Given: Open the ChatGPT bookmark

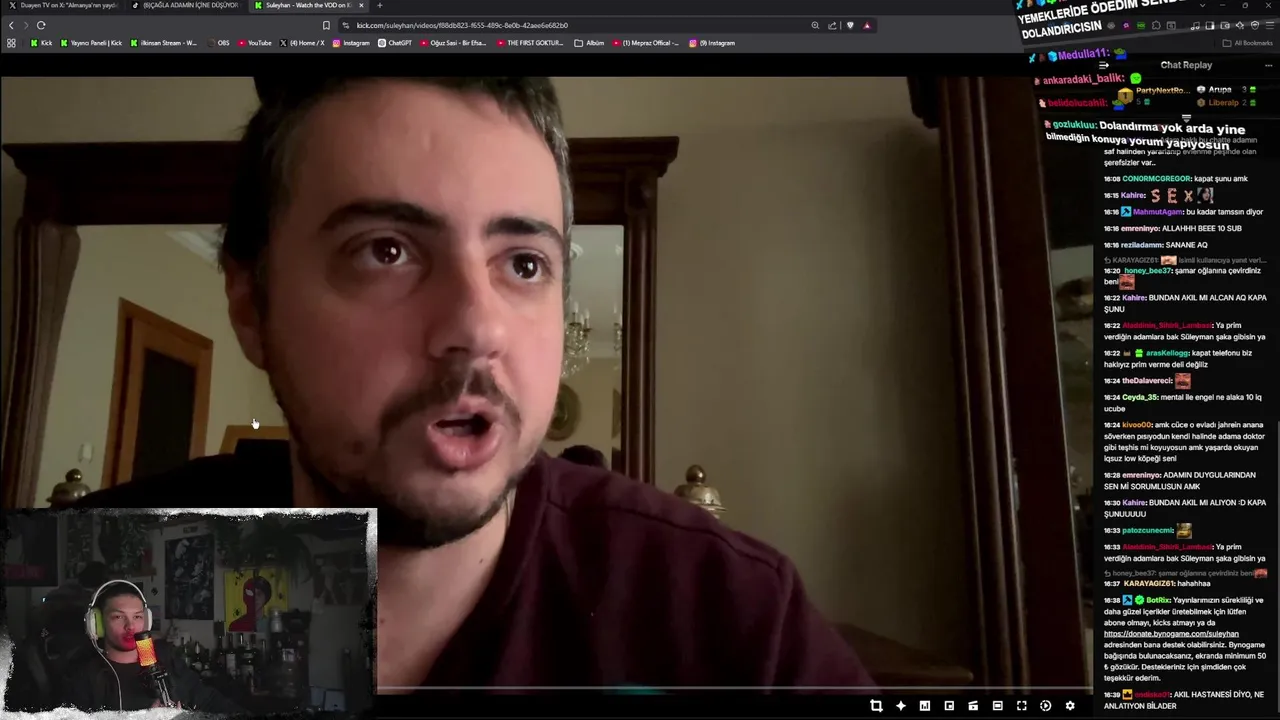Looking at the screenshot, I should click(x=395, y=43).
